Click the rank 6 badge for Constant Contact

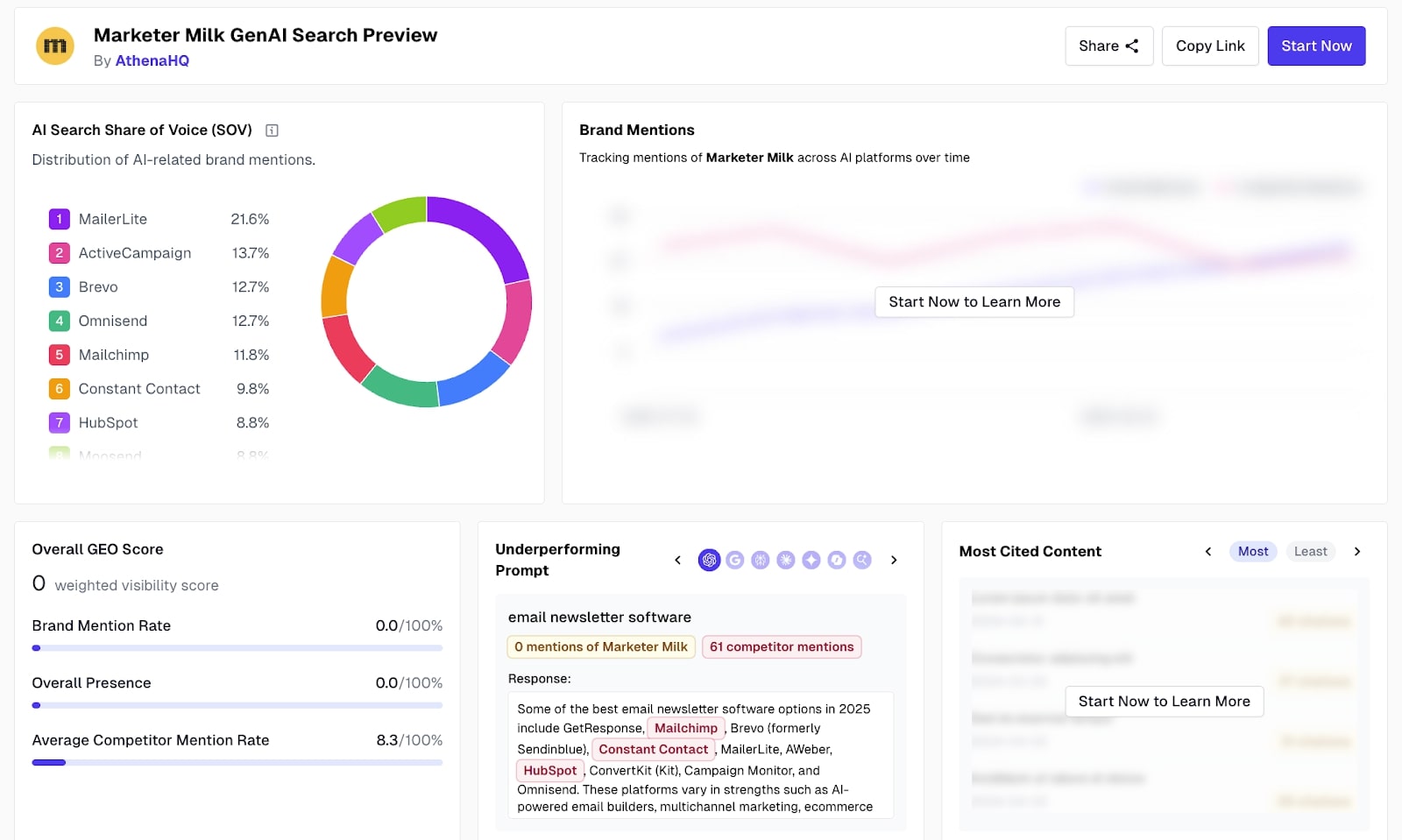click(59, 389)
